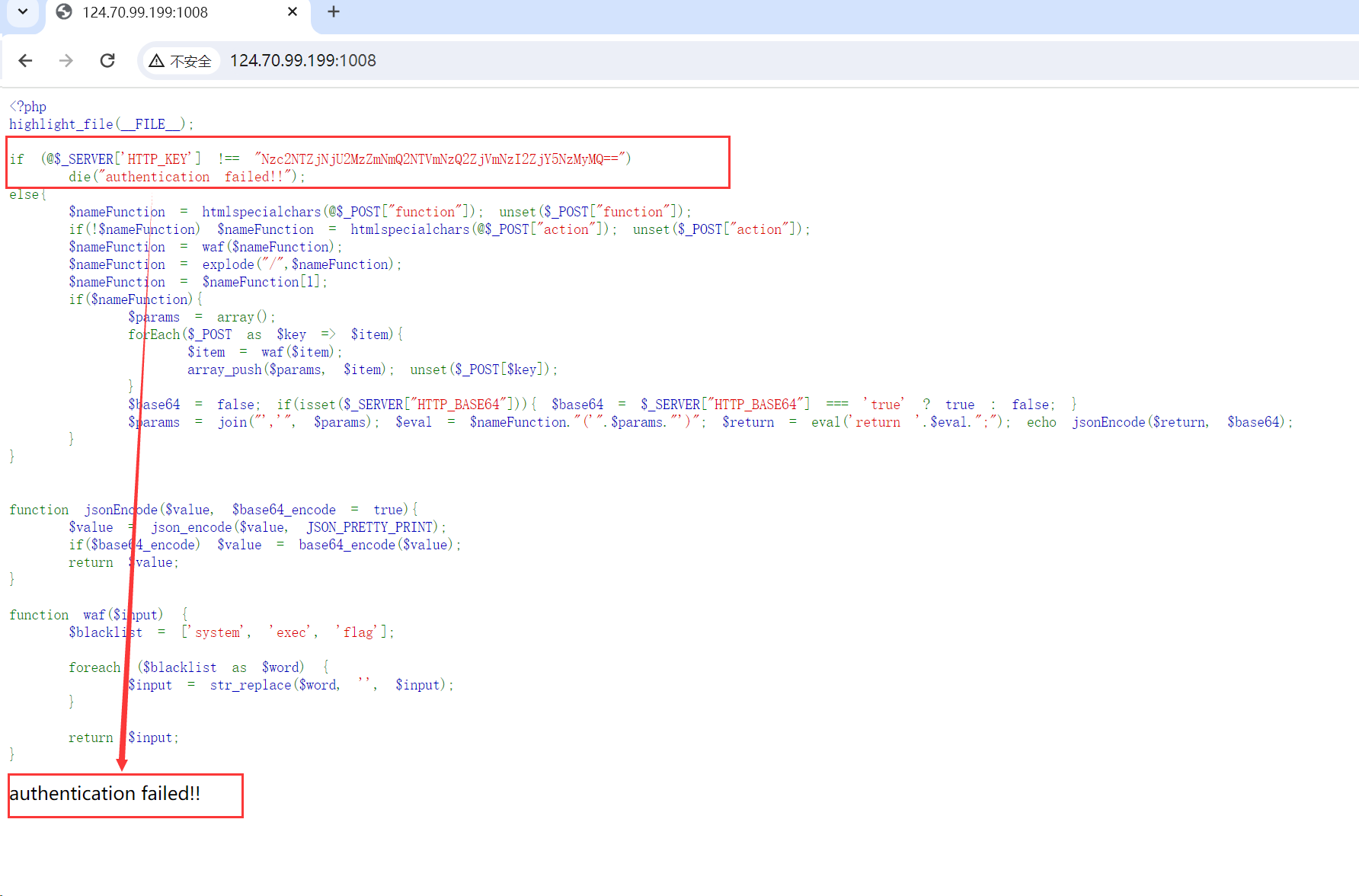
Task: Click the eval('return' code segment
Action: pyautogui.click(x=855, y=422)
